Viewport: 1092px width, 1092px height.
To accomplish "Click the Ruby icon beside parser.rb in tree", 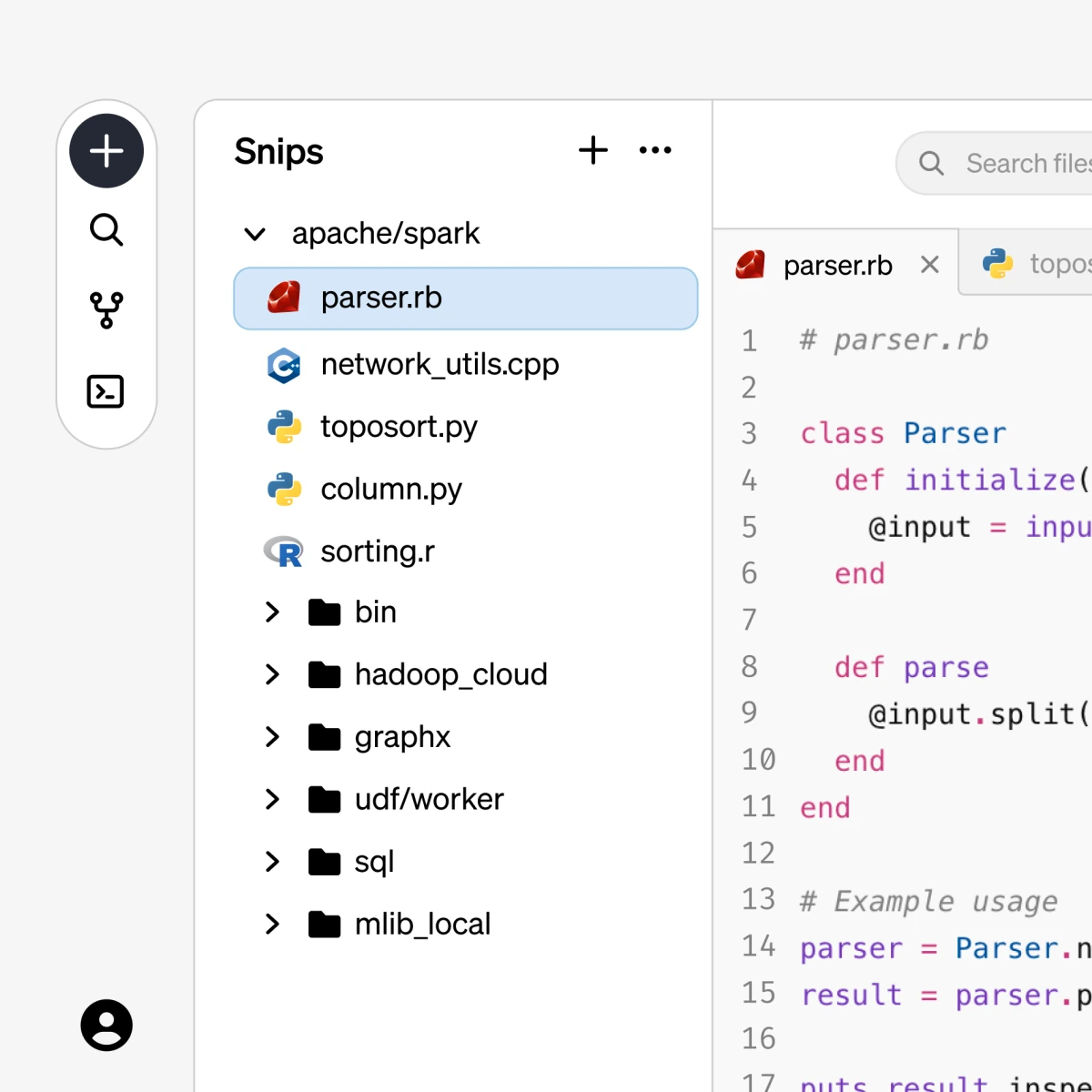I will (284, 298).
